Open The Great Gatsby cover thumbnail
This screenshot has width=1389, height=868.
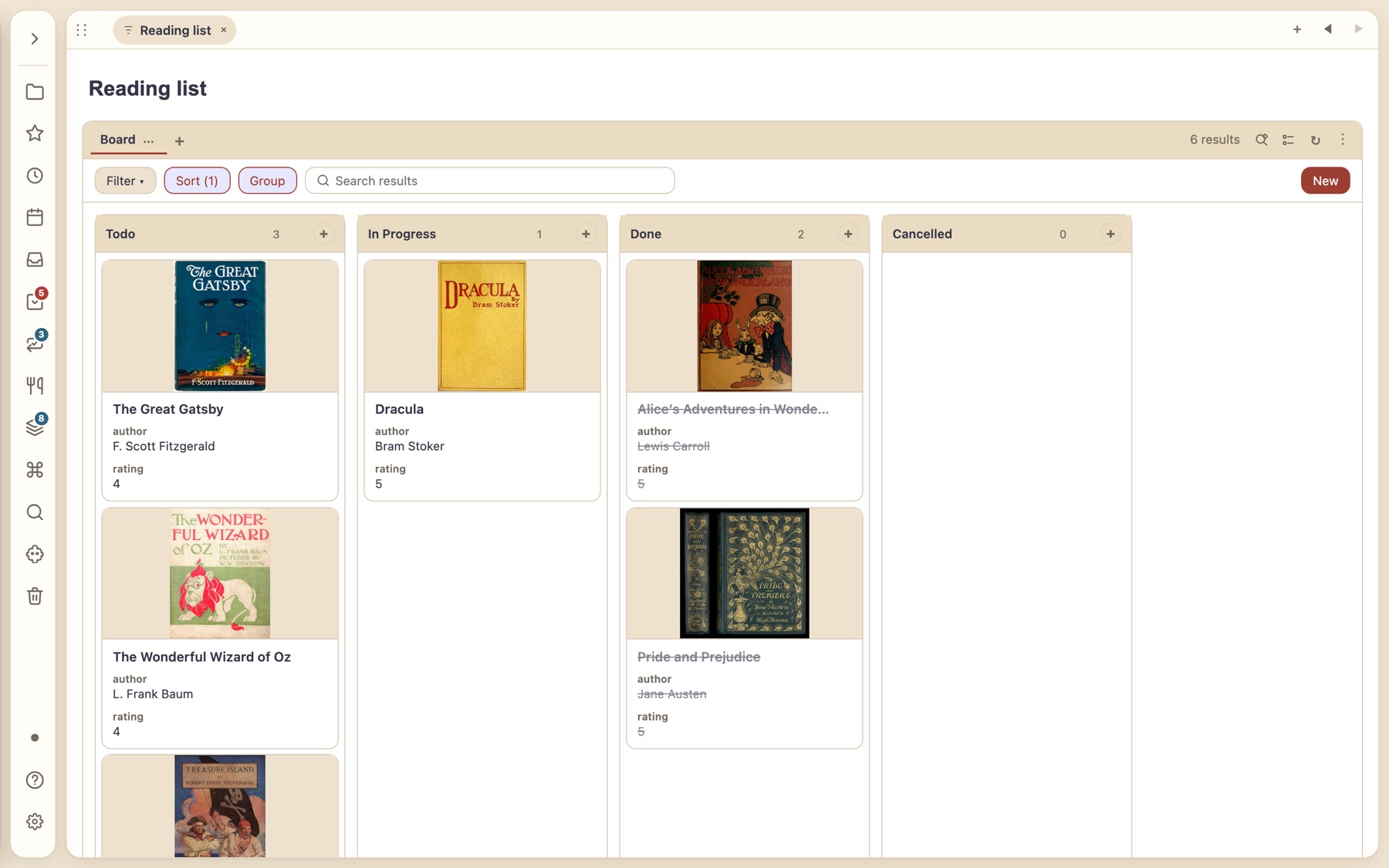(220, 326)
